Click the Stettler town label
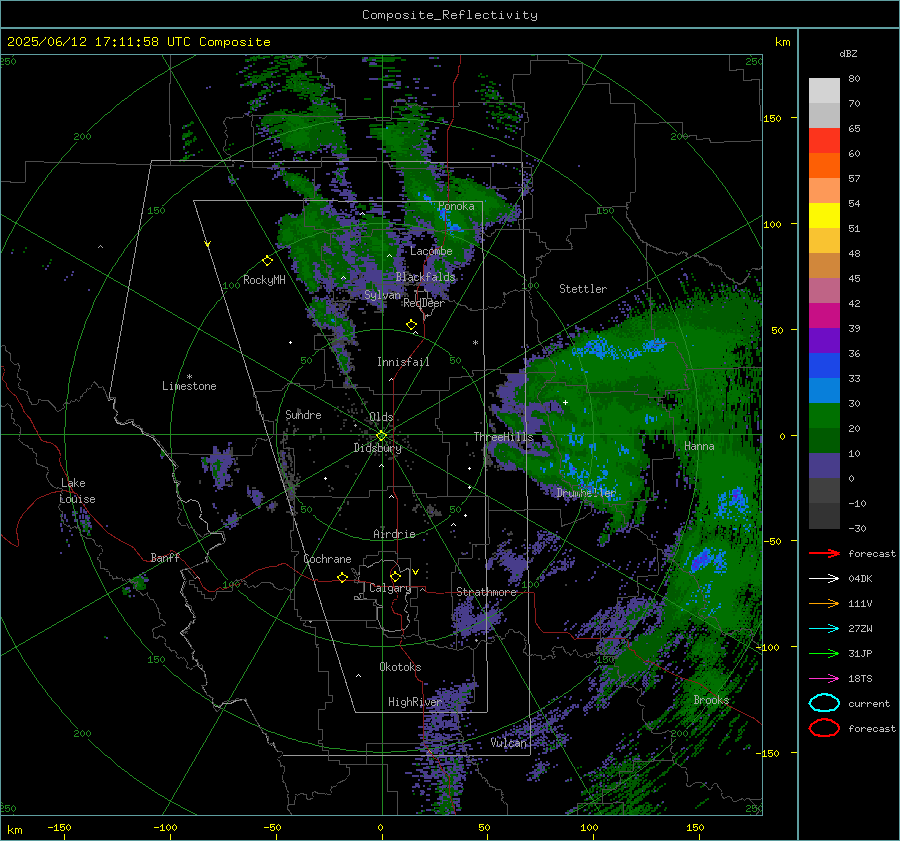The image size is (900, 841). tap(583, 289)
